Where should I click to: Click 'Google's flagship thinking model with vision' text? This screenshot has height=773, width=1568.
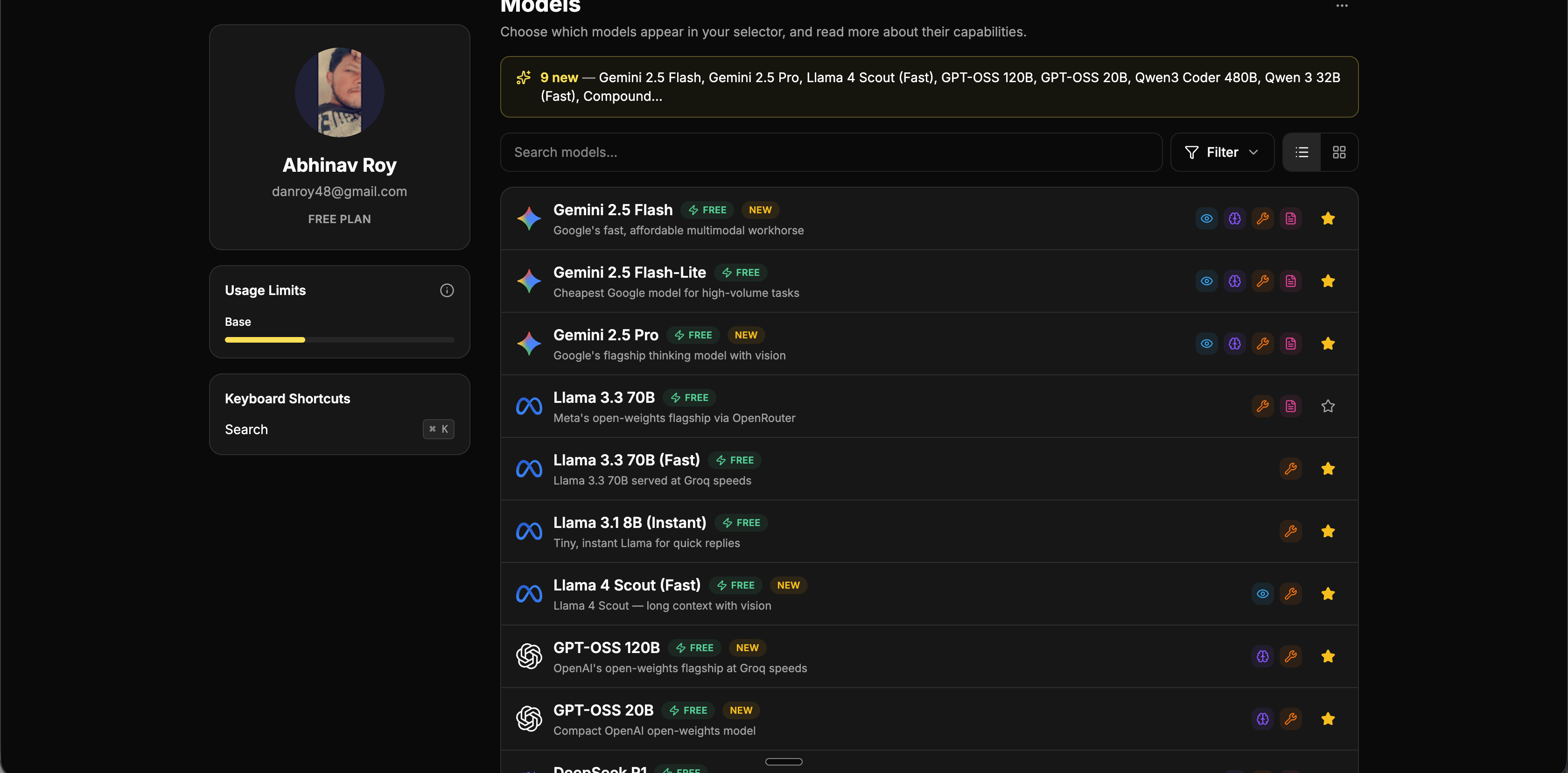[x=670, y=355]
